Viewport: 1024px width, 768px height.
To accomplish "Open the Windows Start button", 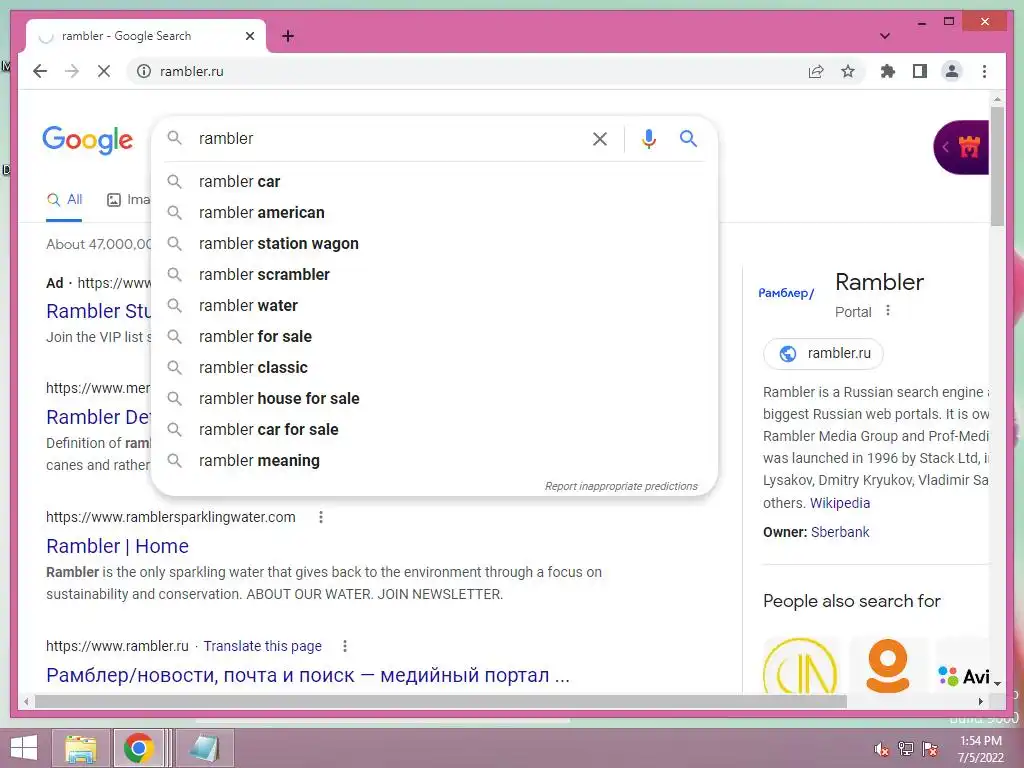I will point(24,748).
